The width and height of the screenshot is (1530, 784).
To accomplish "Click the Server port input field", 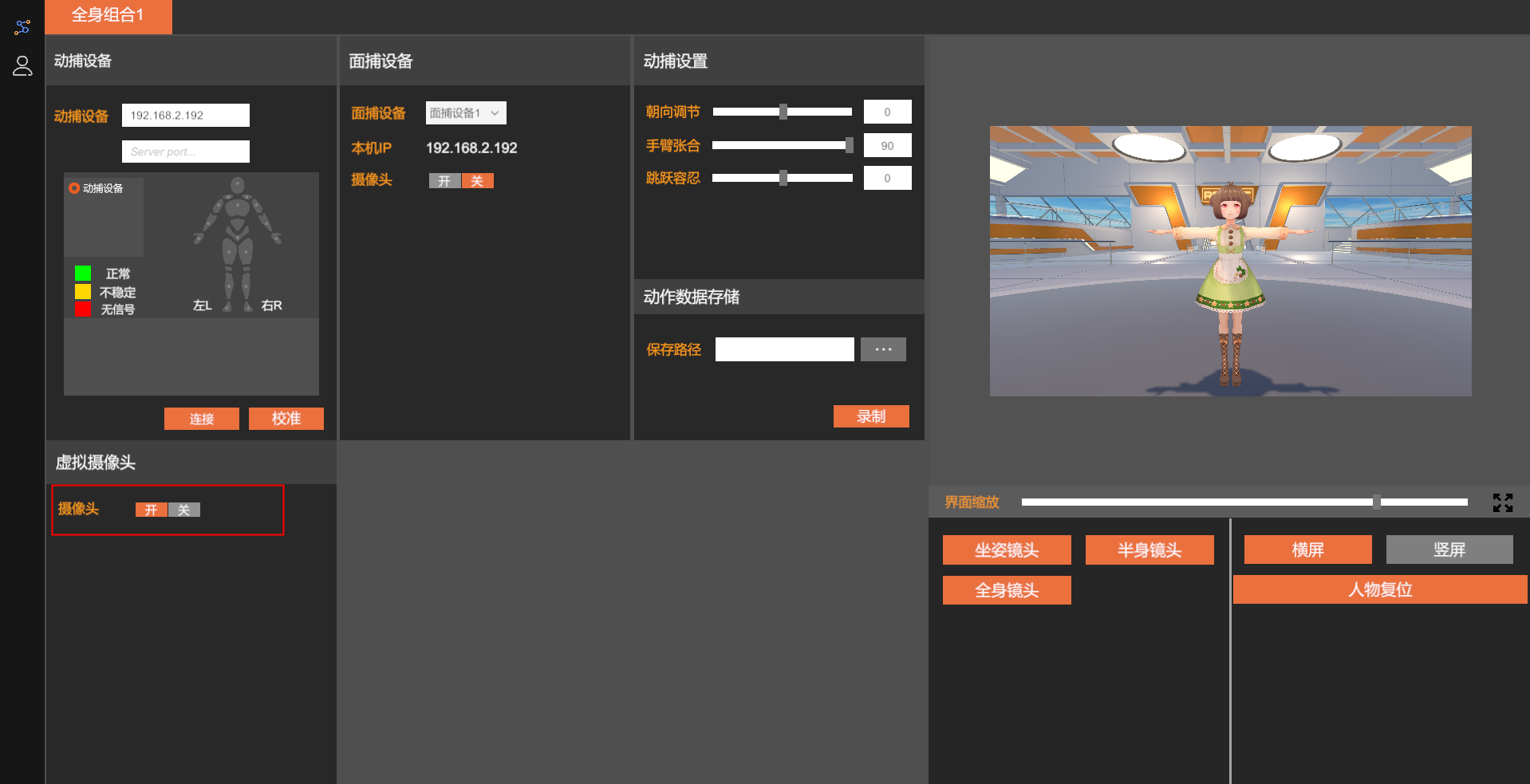I will pyautogui.click(x=185, y=152).
